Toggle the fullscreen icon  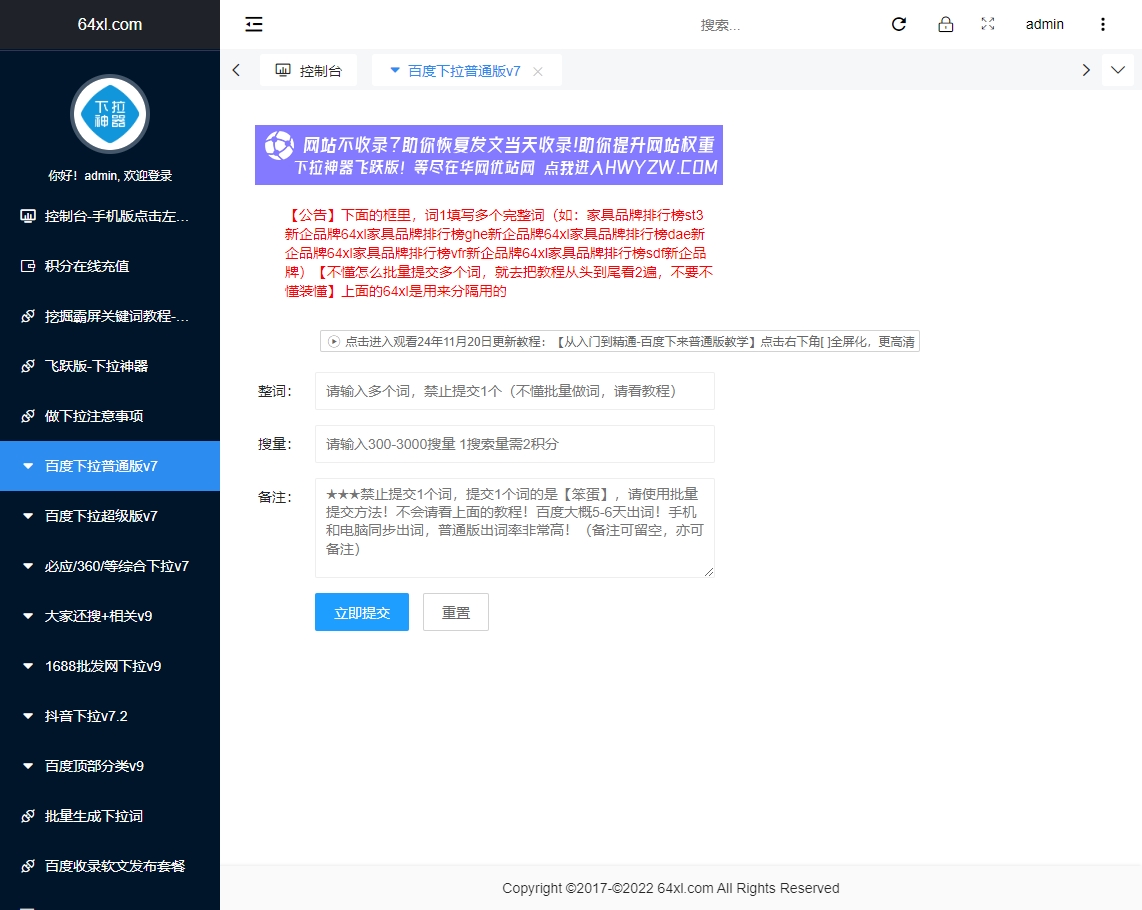pos(988,24)
